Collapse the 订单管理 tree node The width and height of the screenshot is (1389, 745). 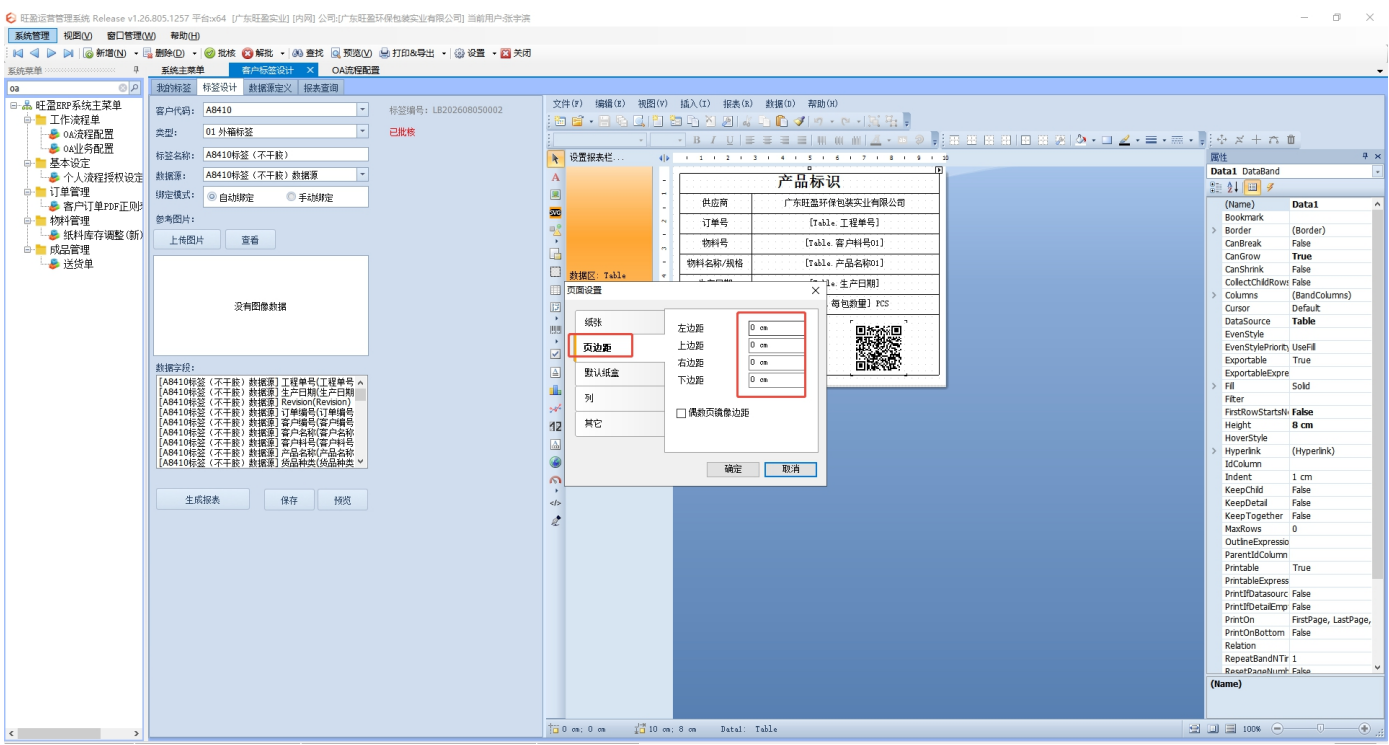coord(28,192)
